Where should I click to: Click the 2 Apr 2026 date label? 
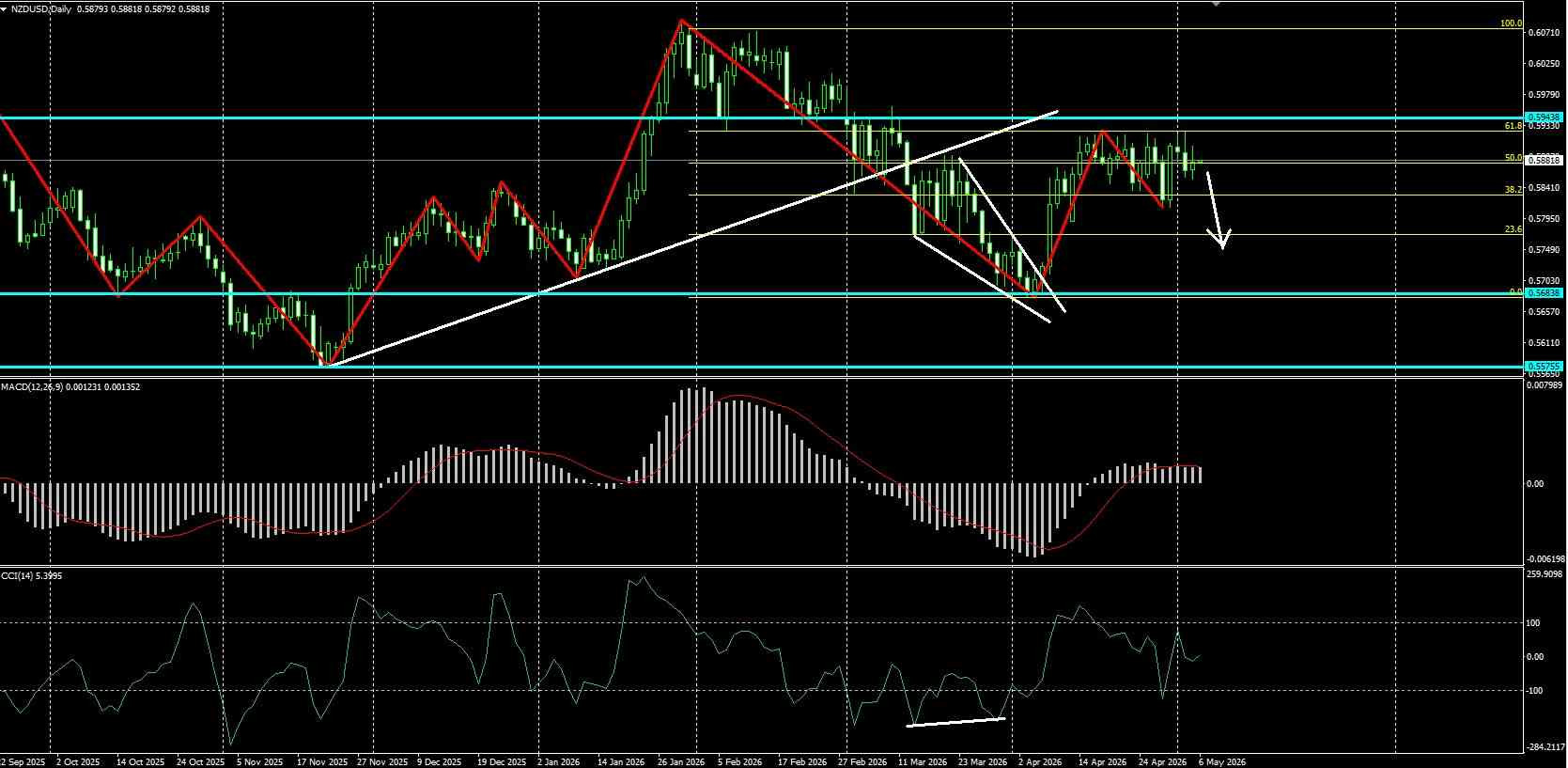[x=1040, y=761]
